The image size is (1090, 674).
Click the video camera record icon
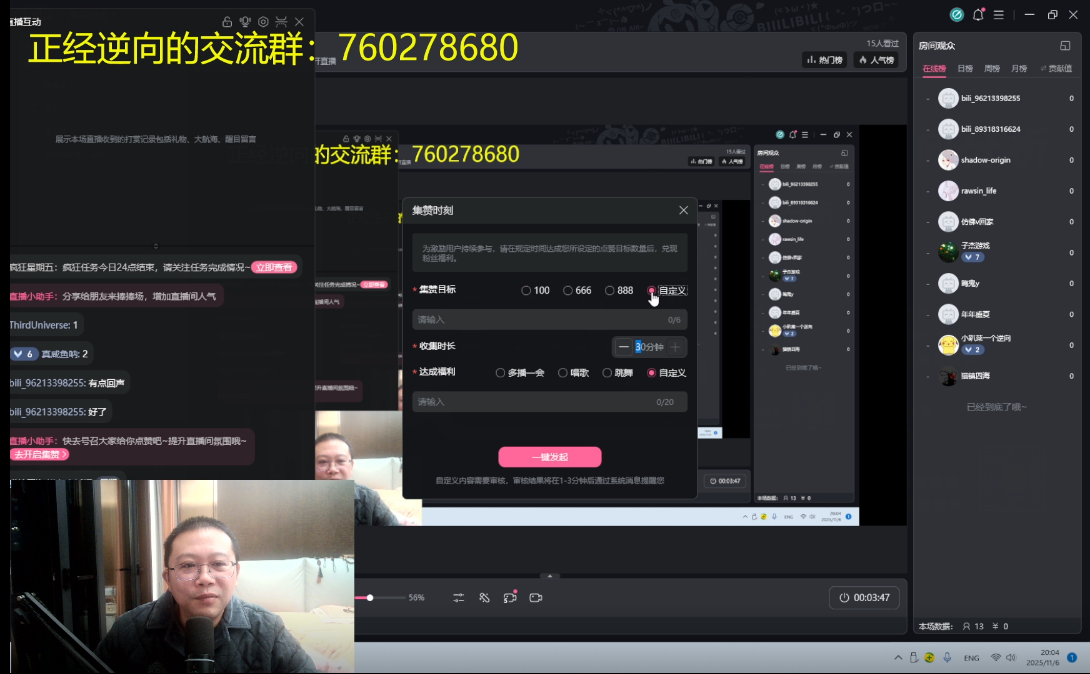tap(536, 597)
